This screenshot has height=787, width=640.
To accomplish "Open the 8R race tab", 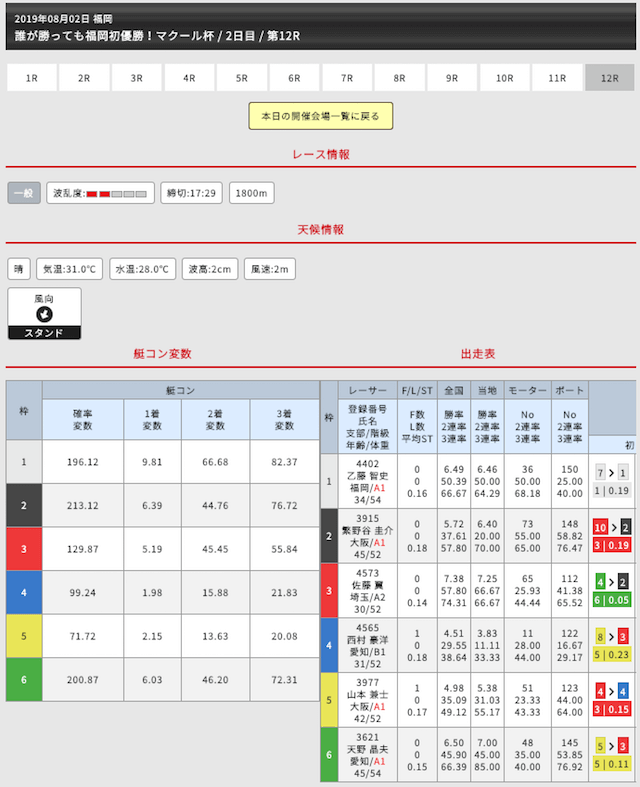I will 400,78.
